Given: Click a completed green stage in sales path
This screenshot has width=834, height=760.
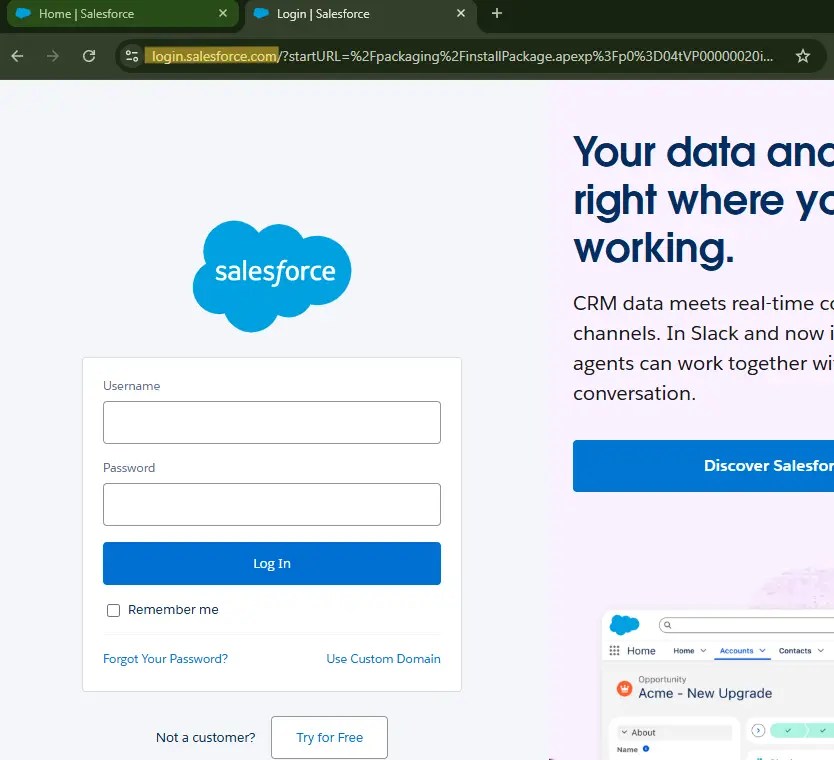Looking at the screenshot, I should click(789, 730).
